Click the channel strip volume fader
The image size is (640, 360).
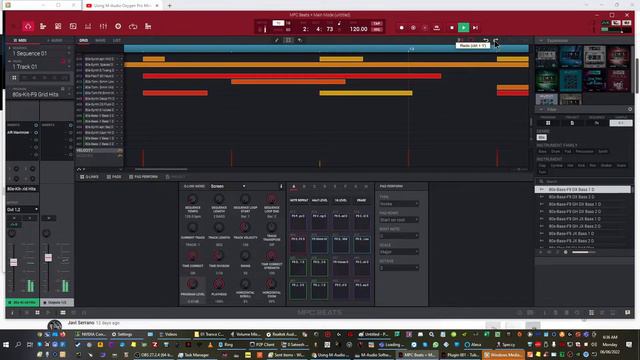pyautogui.click(x=13, y=262)
